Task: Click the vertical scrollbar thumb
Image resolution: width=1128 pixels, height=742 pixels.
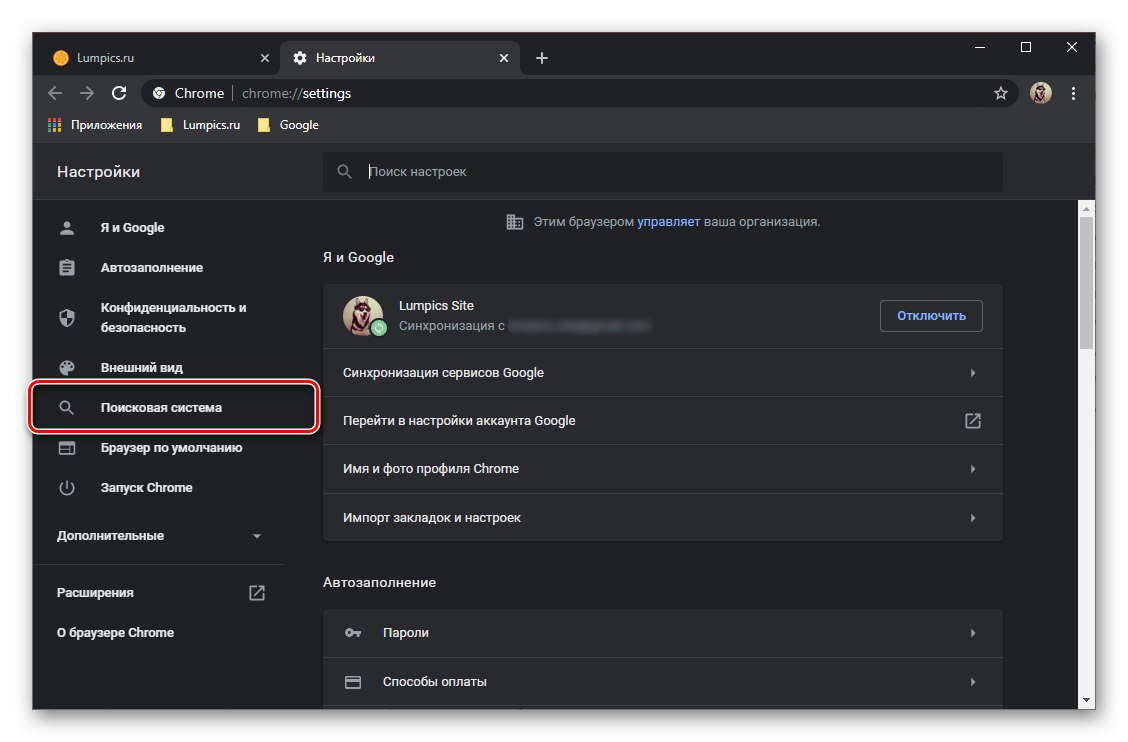Action: pyautogui.click(x=1086, y=280)
